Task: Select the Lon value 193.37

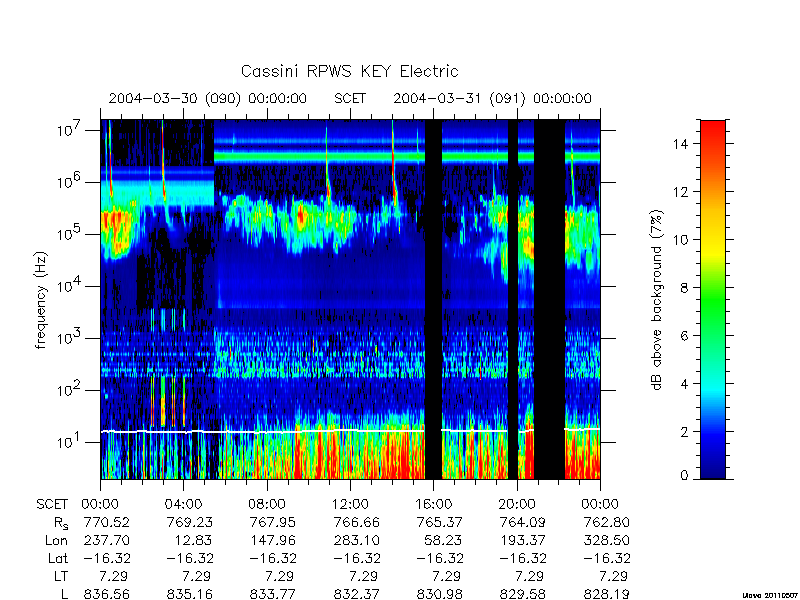Action: click(x=522, y=540)
